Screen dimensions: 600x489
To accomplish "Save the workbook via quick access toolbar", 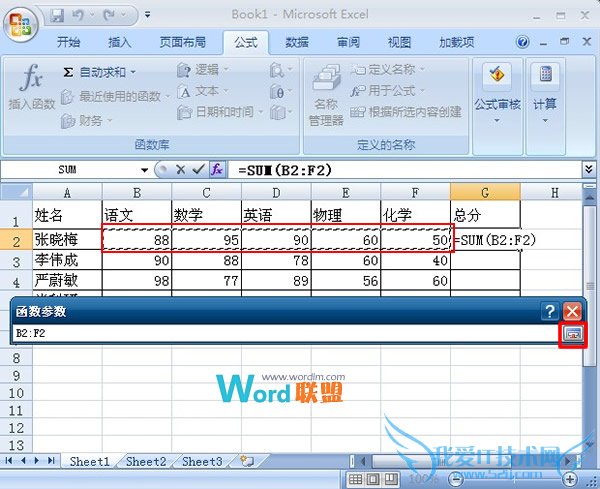I will pyautogui.click(x=57, y=15).
